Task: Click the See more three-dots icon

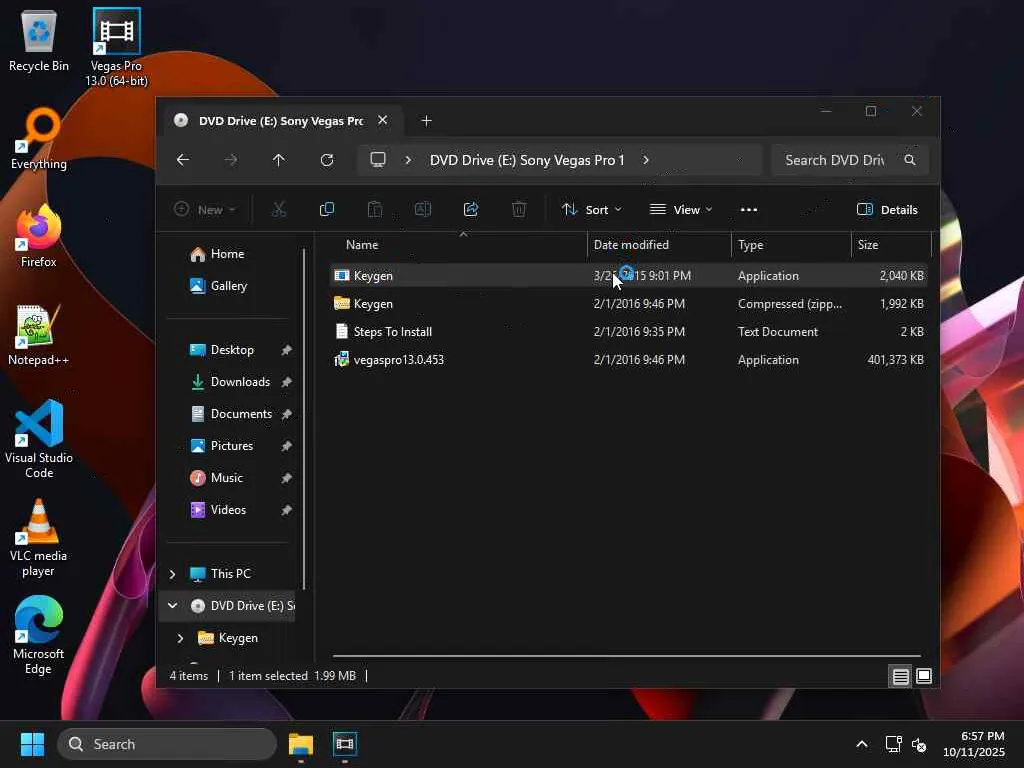Action: click(748, 210)
